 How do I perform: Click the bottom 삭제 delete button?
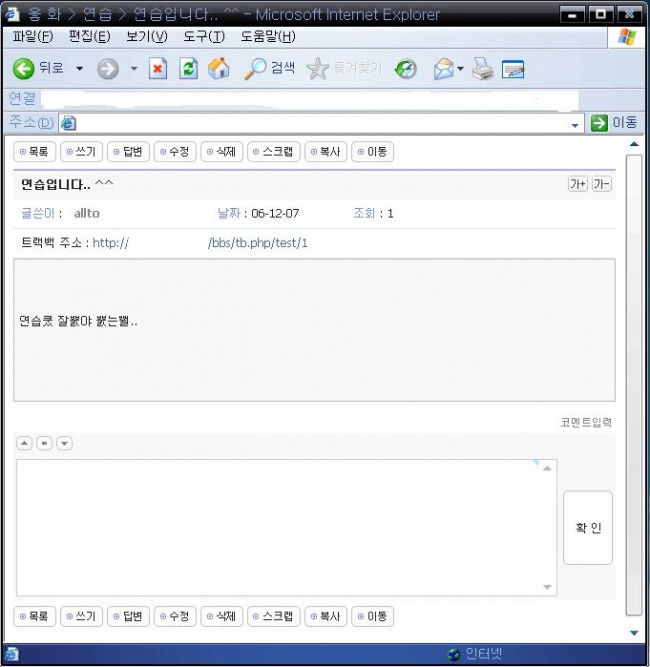pyautogui.click(x=222, y=616)
